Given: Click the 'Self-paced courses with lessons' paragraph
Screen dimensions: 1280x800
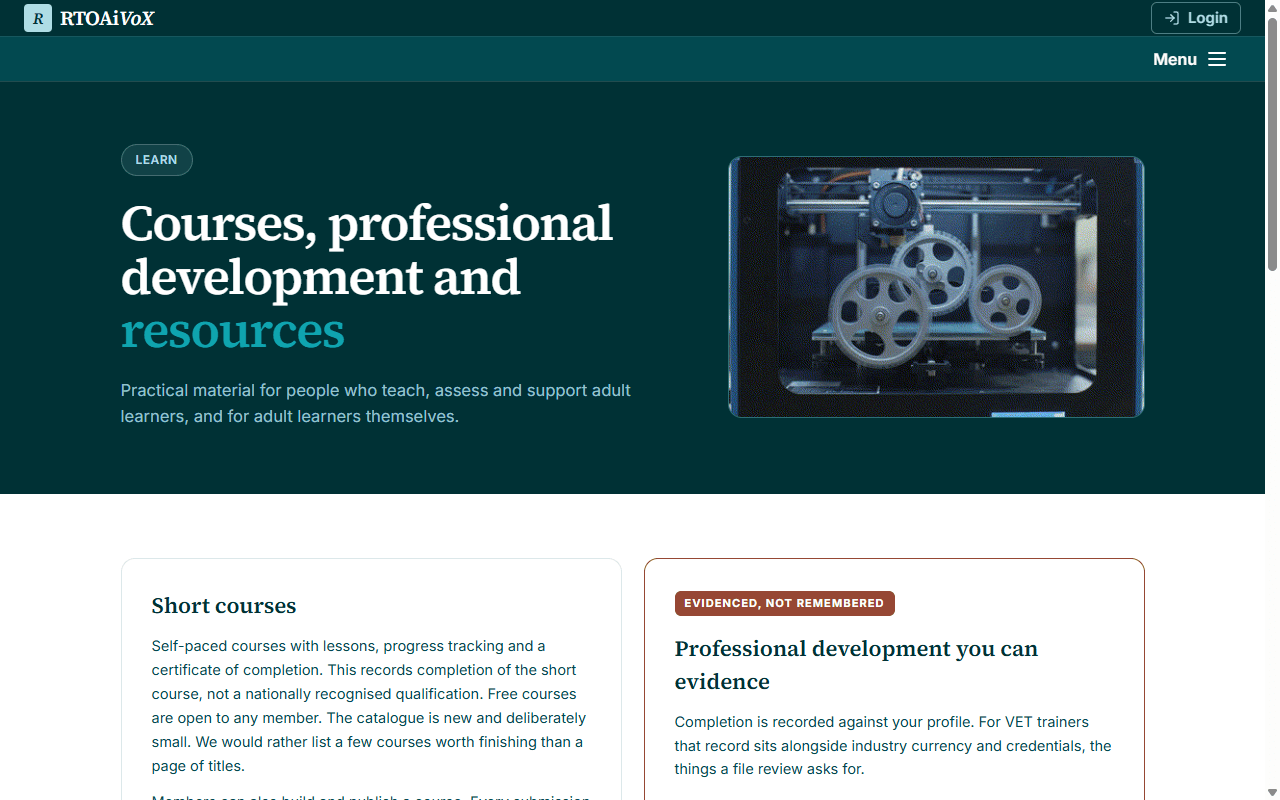Looking at the screenshot, I should coord(369,706).
